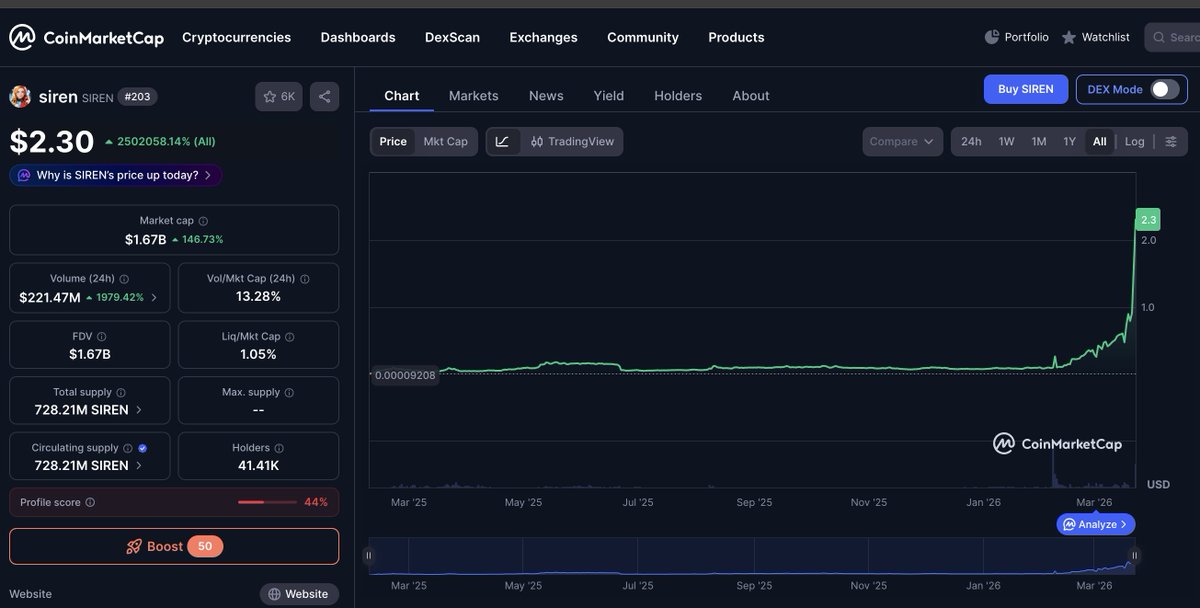This screenshot has height=608, width=1200.
Task: Click Market cap info icon
Action: coord(203,221)
